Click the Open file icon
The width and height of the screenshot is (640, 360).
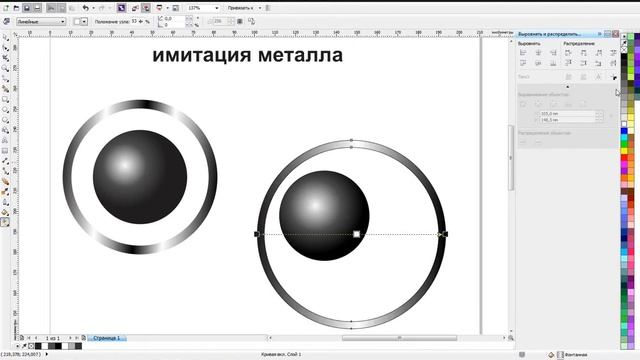(x=16, y=8)
